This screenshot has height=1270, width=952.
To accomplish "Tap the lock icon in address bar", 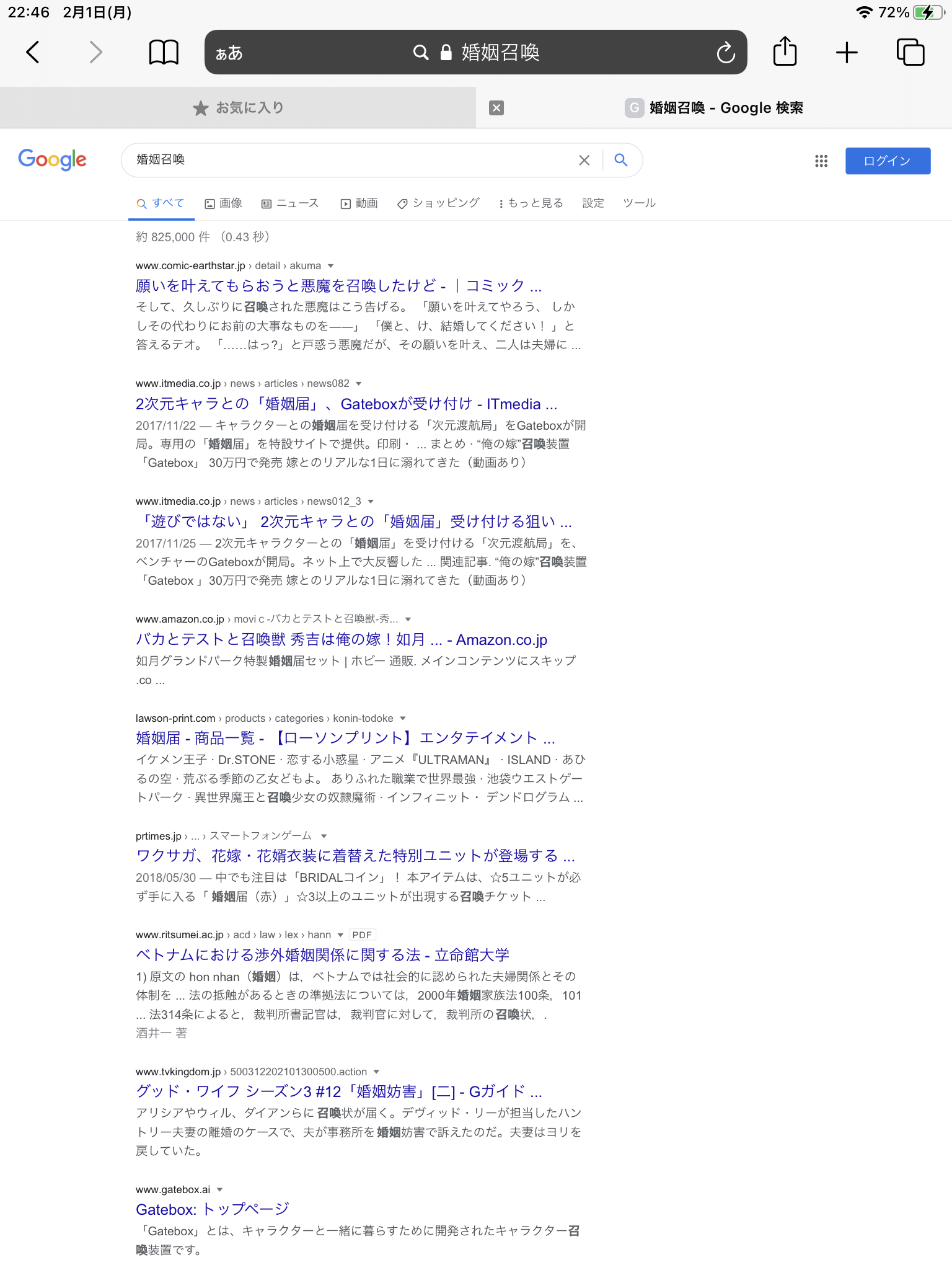I will pyautogui.click(x=446, y=53).
